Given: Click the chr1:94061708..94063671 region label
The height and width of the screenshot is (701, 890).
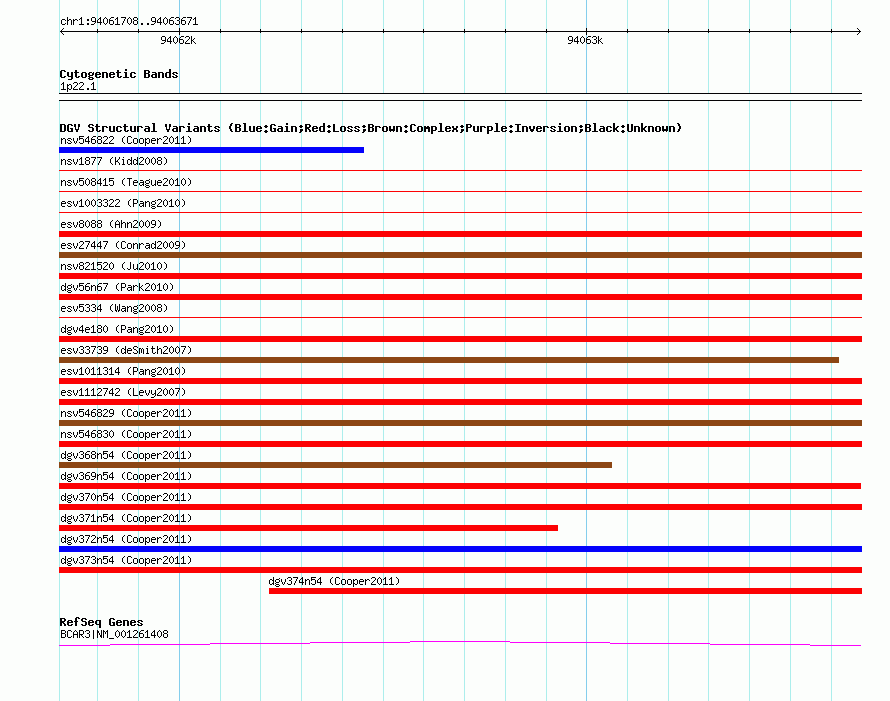Looking at the screenshot, I should pyautogui.click(x=129, y=21).
